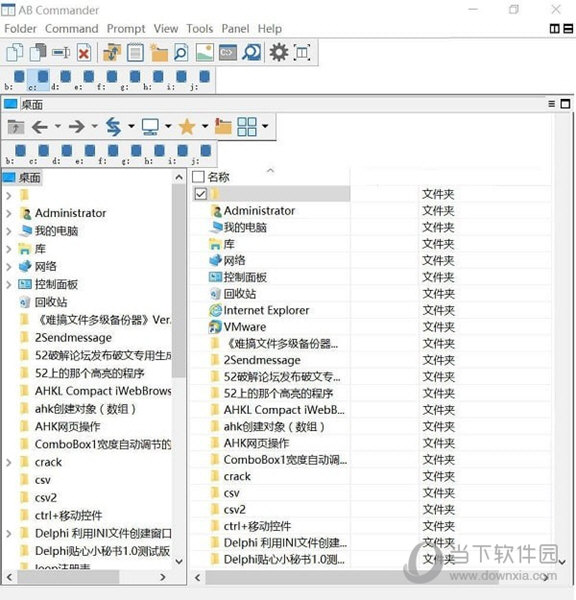Select drive c: in the upper drive bar
The image size is (576, 600).
coord(38,80)
